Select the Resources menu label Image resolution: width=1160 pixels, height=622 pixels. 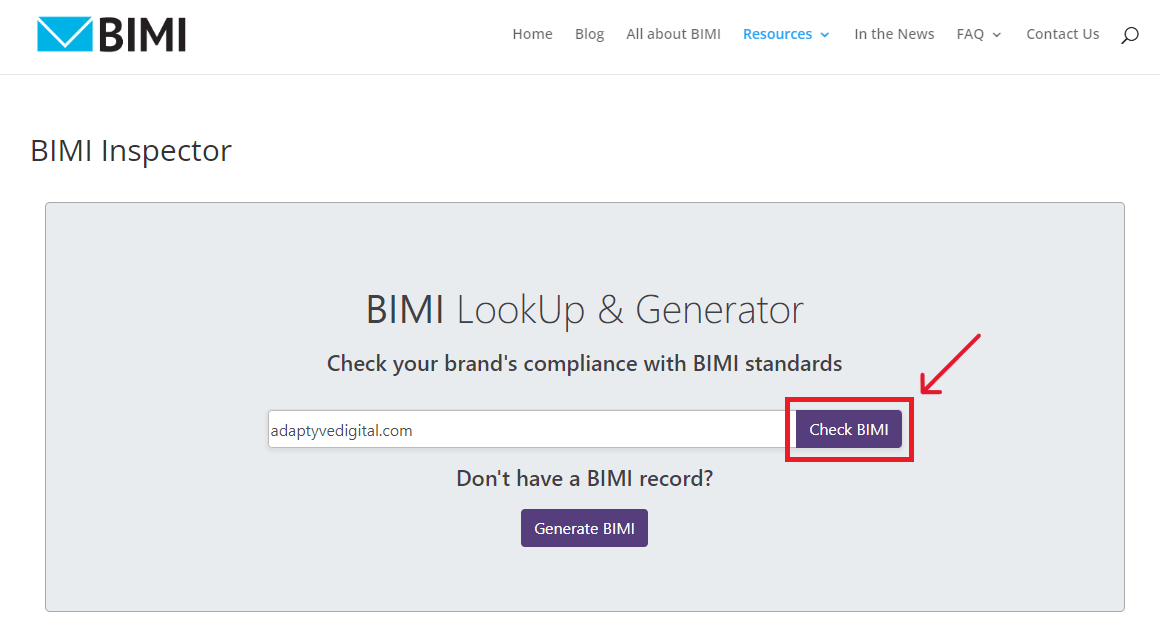click(777, 34)
